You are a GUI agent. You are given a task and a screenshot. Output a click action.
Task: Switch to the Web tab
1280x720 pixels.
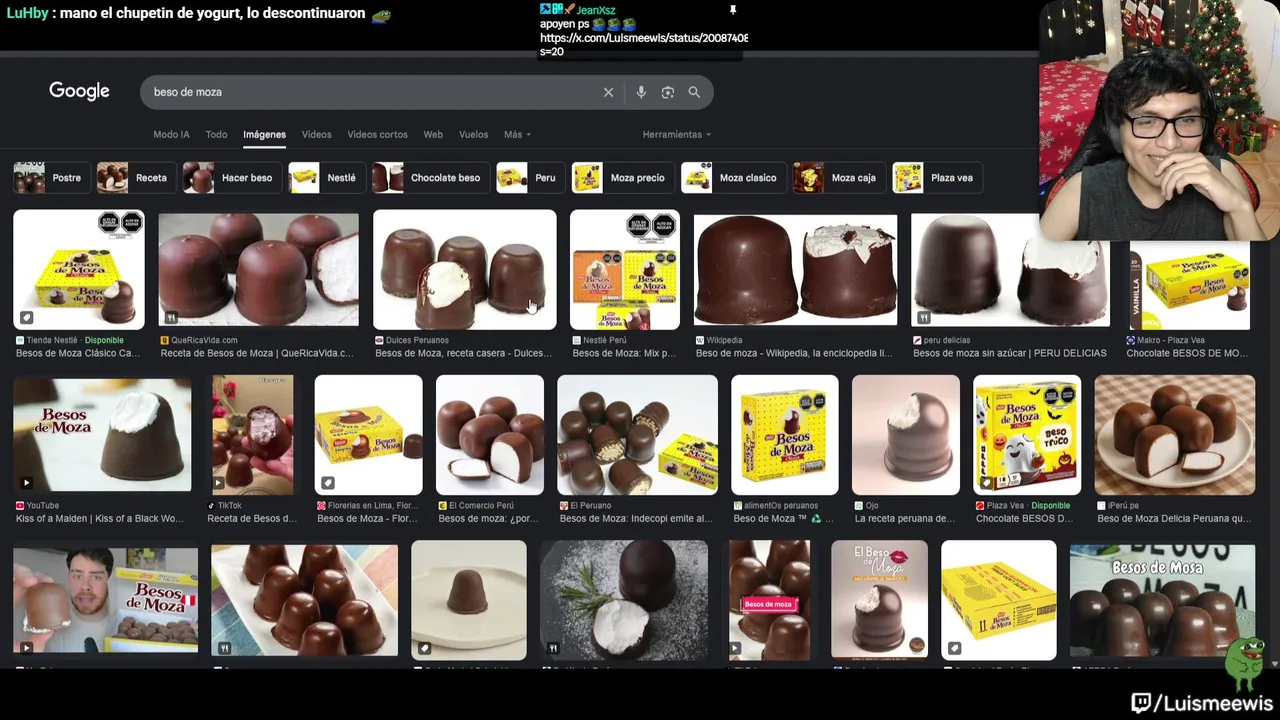coord(433,134)
